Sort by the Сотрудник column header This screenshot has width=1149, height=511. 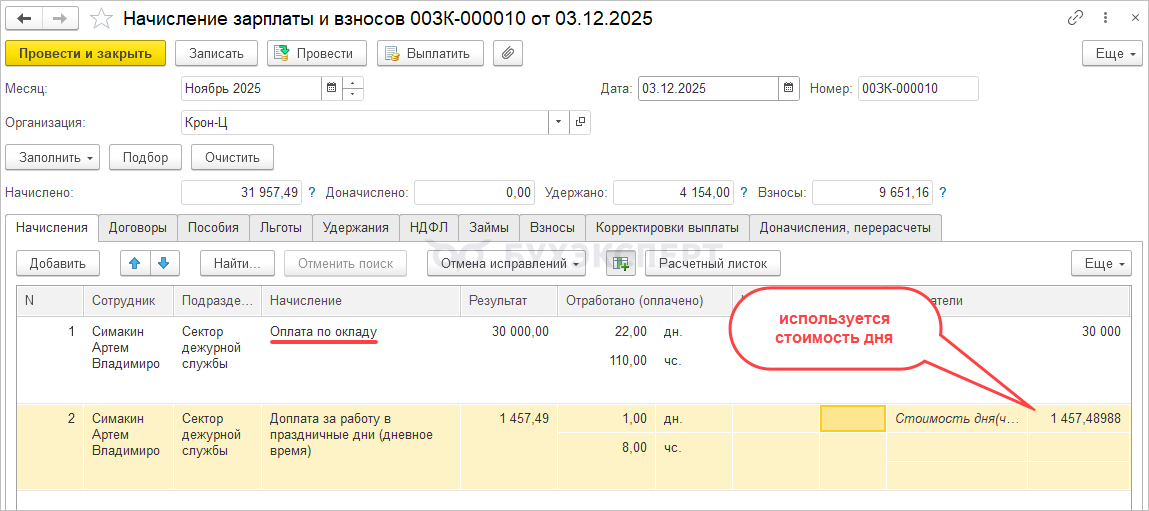[x=128, y=301]
